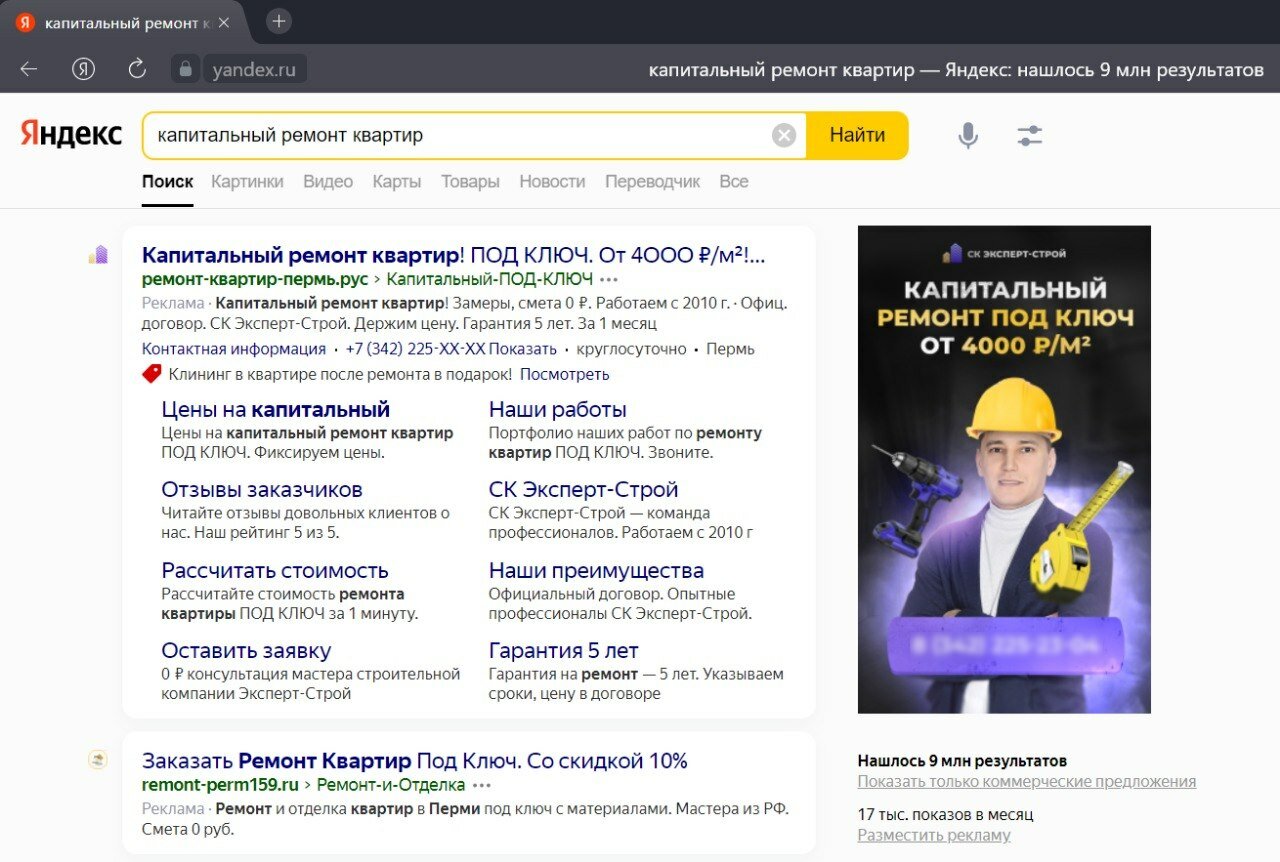Viewport: 1280px width, 862px height.
Task: Open three-dots menu after Ремонт-и-Отделка
Action: point(482,785)
